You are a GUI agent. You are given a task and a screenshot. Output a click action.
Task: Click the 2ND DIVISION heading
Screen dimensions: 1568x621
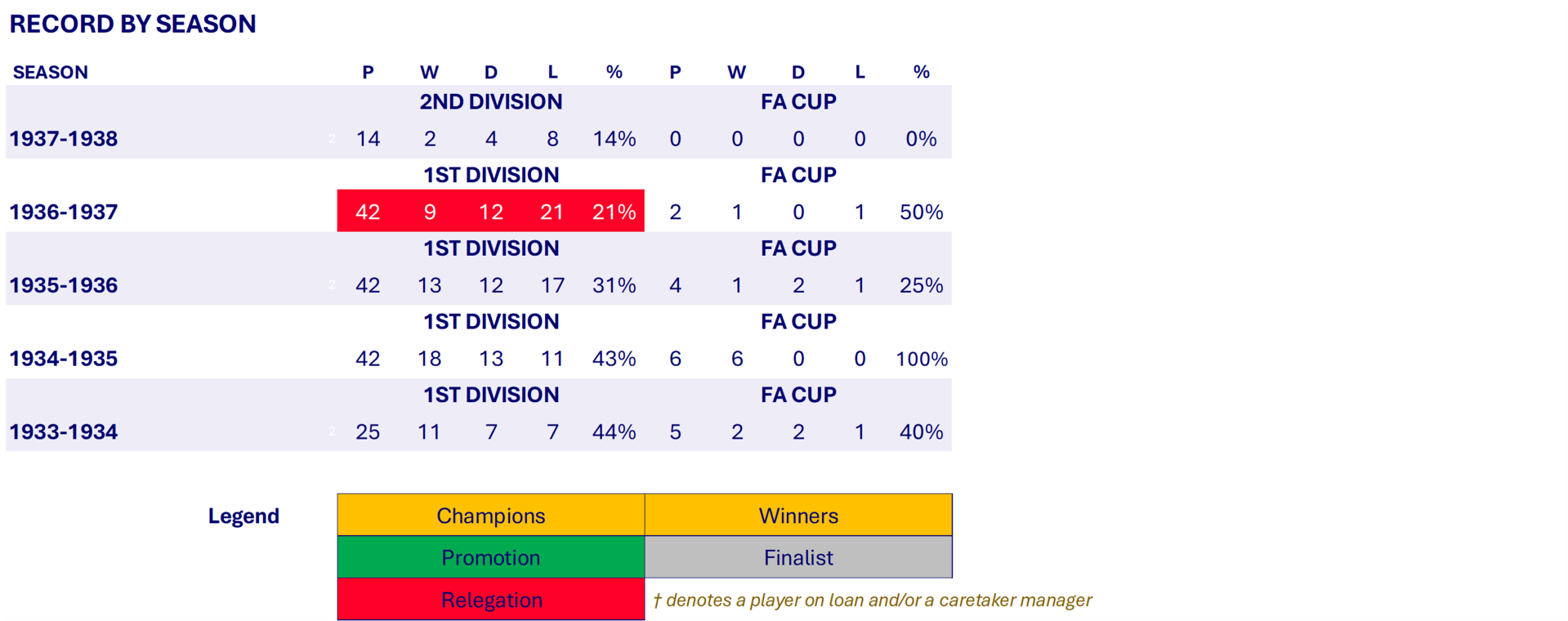[490, 102]
